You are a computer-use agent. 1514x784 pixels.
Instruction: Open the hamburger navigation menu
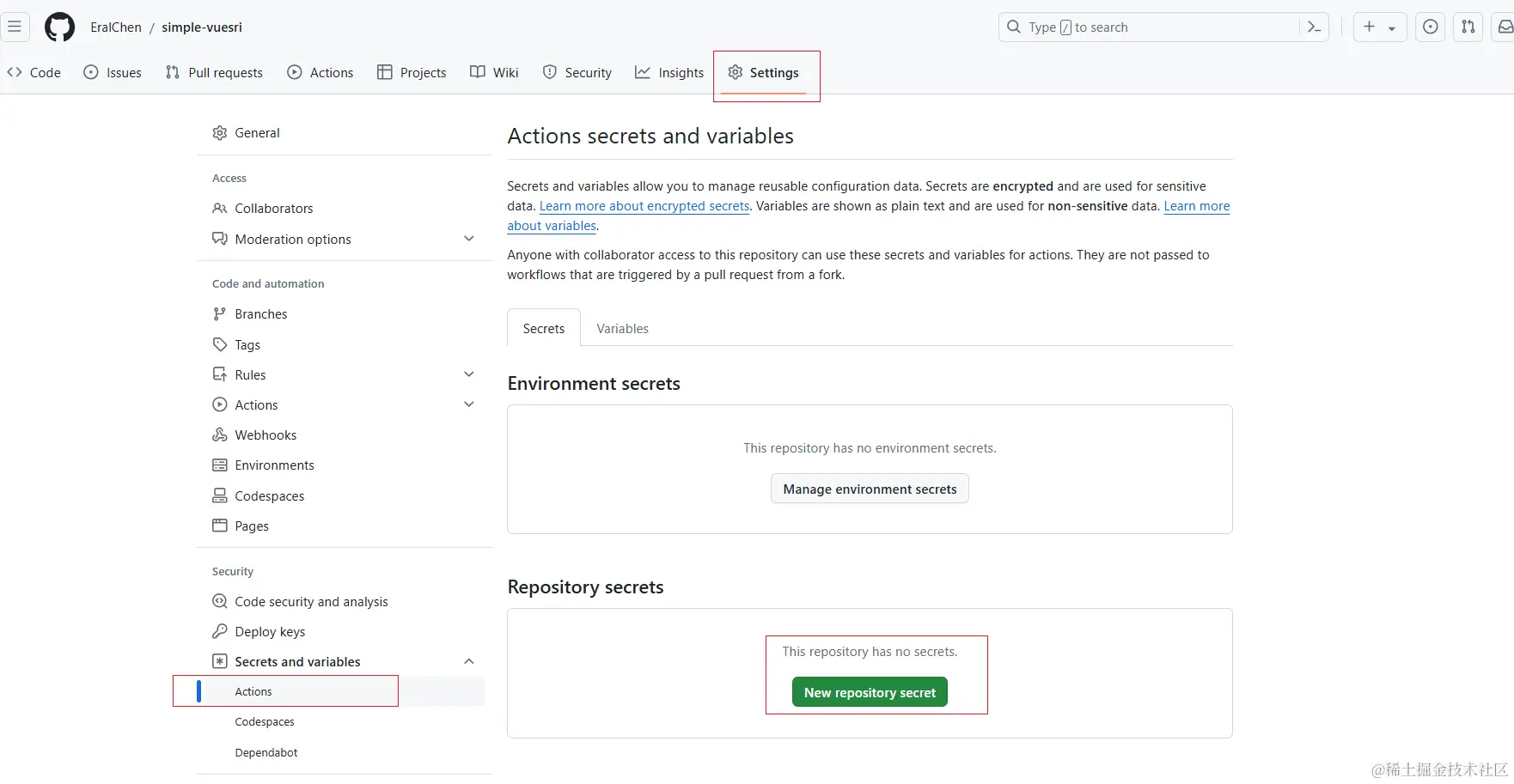(x=15, y=27)
